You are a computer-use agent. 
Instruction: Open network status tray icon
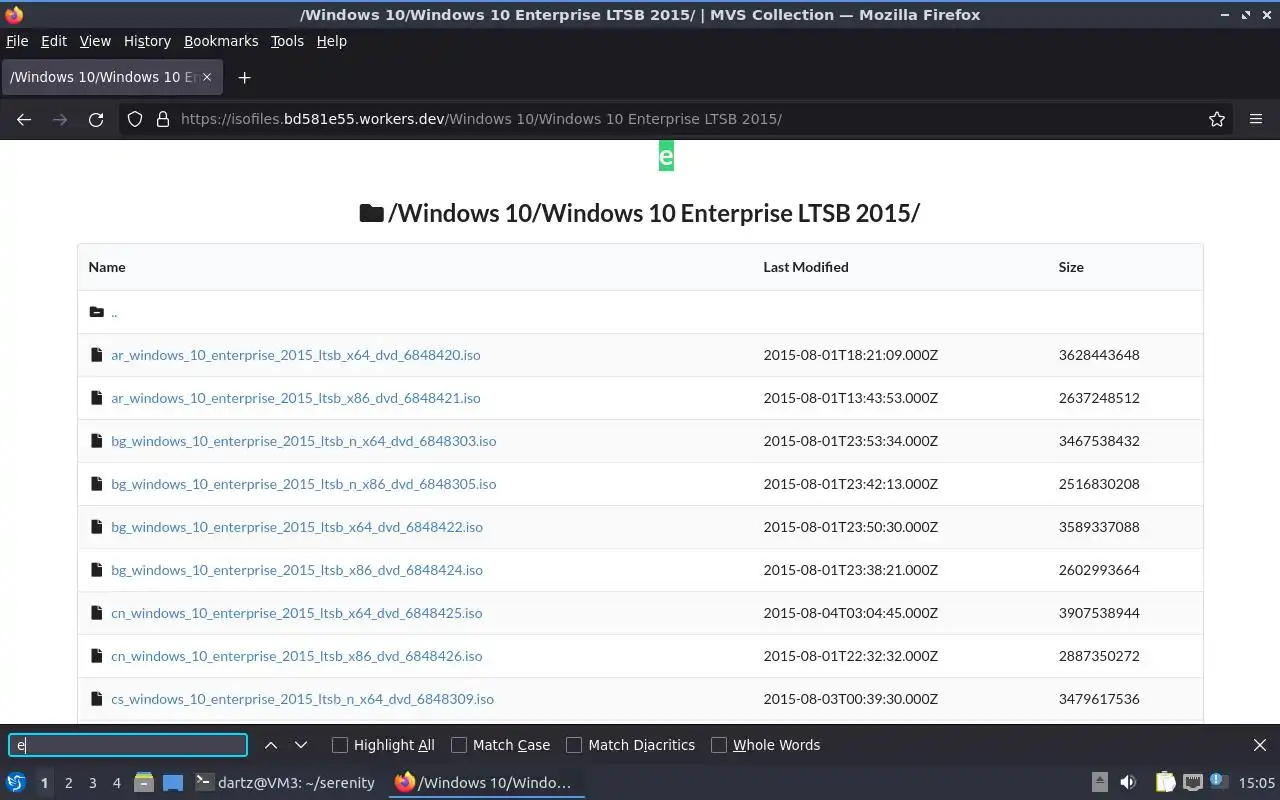click(1192, 782)
